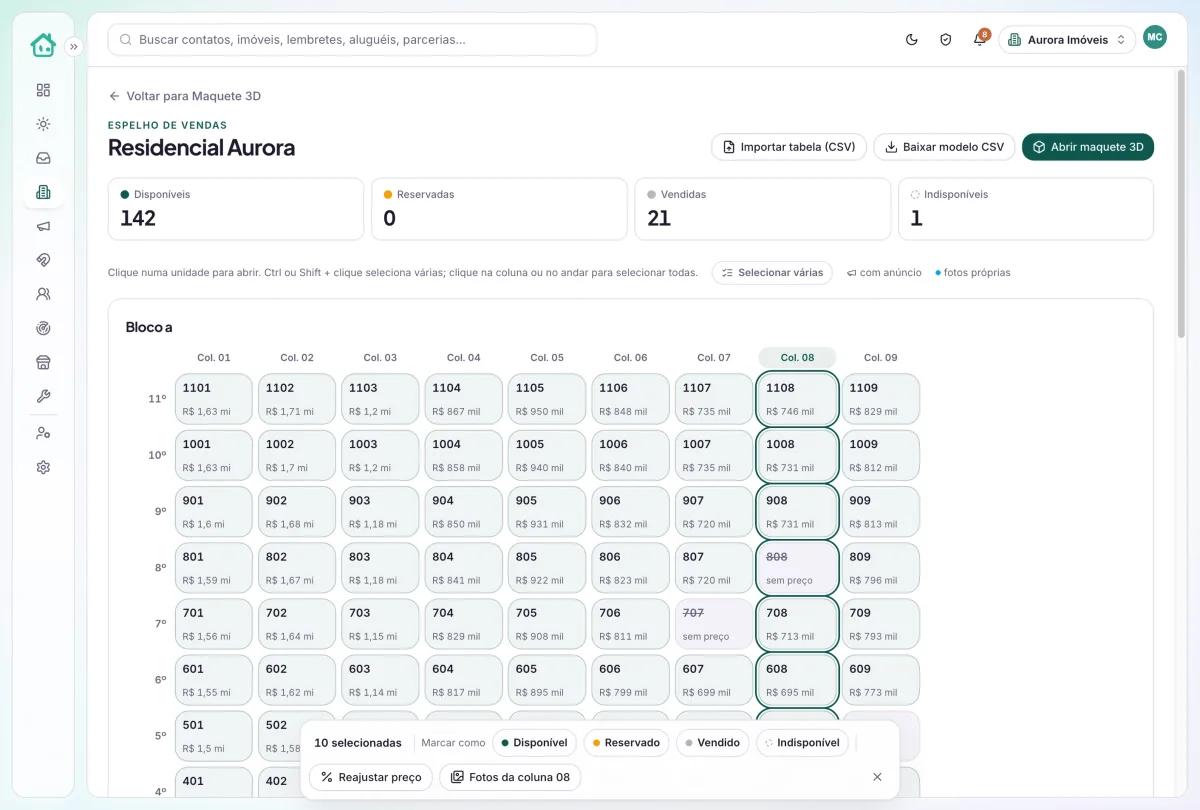The width and height of the screenshot is (1200, 810).
Task: Click the Reajustar preço button
Action: click(x=371, y=777)
